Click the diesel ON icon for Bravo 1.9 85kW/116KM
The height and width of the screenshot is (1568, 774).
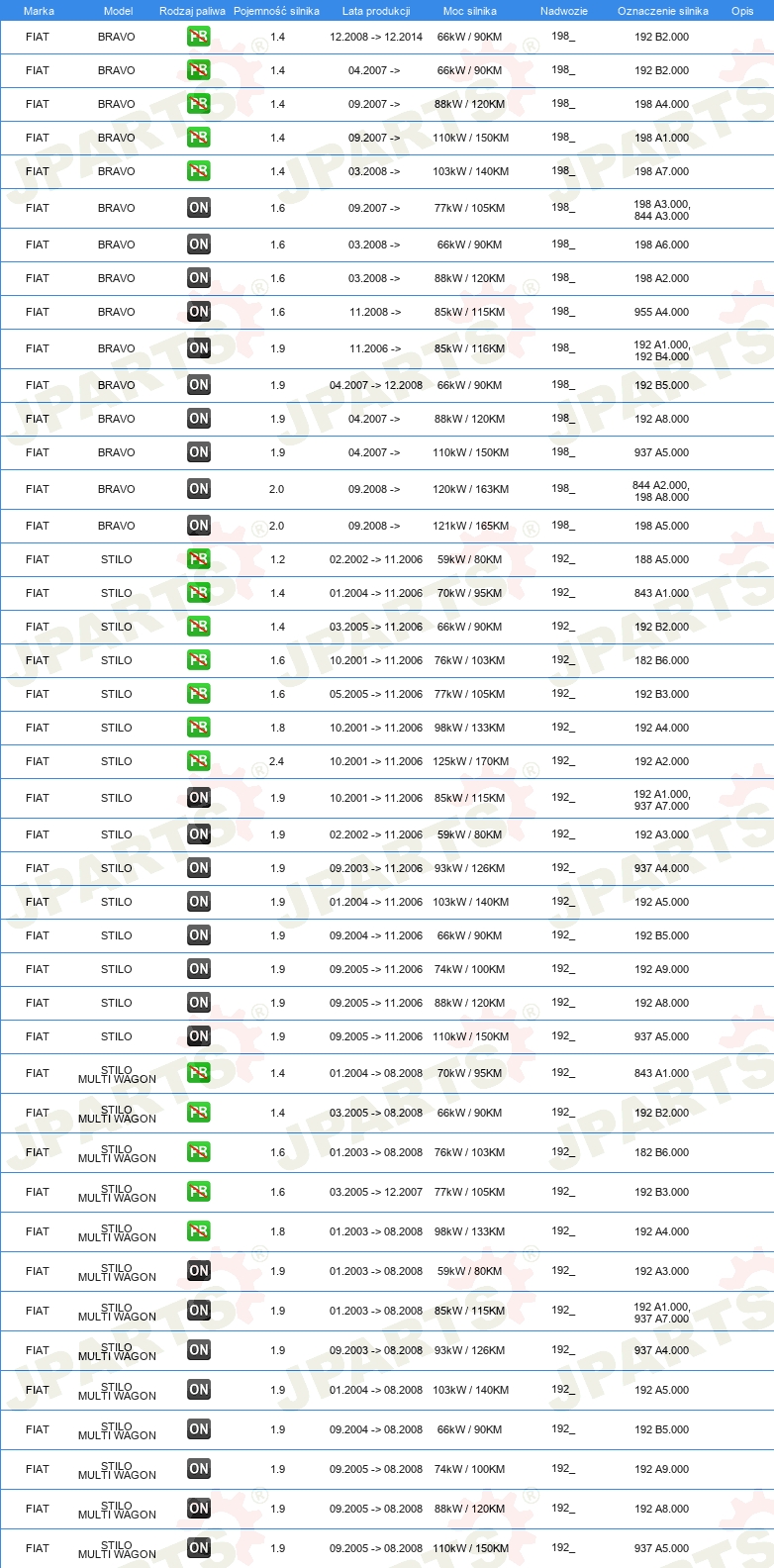pyautogui.click(x=199, y=348)
